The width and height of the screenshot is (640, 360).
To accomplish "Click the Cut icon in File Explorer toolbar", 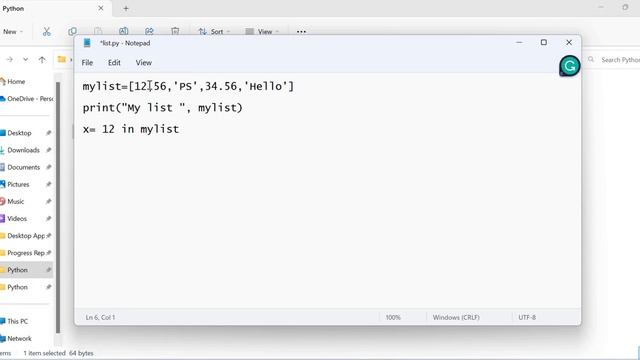I will click(x=47, y=31).
